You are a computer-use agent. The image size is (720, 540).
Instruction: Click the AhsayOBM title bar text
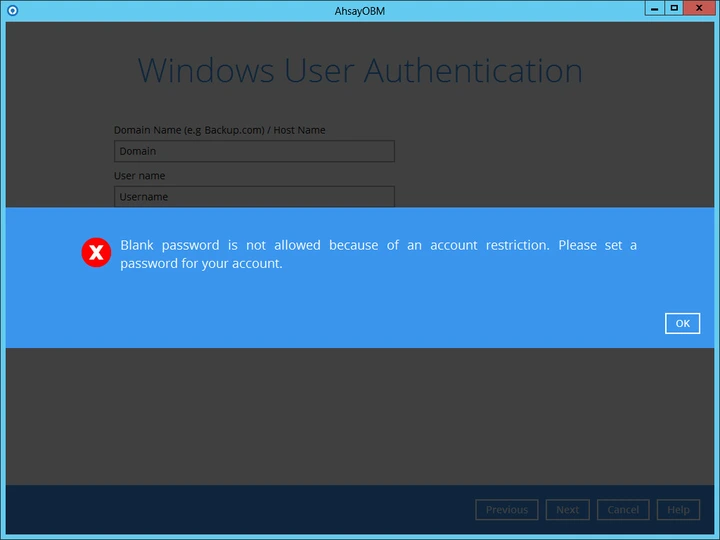(x=360, y=8)
